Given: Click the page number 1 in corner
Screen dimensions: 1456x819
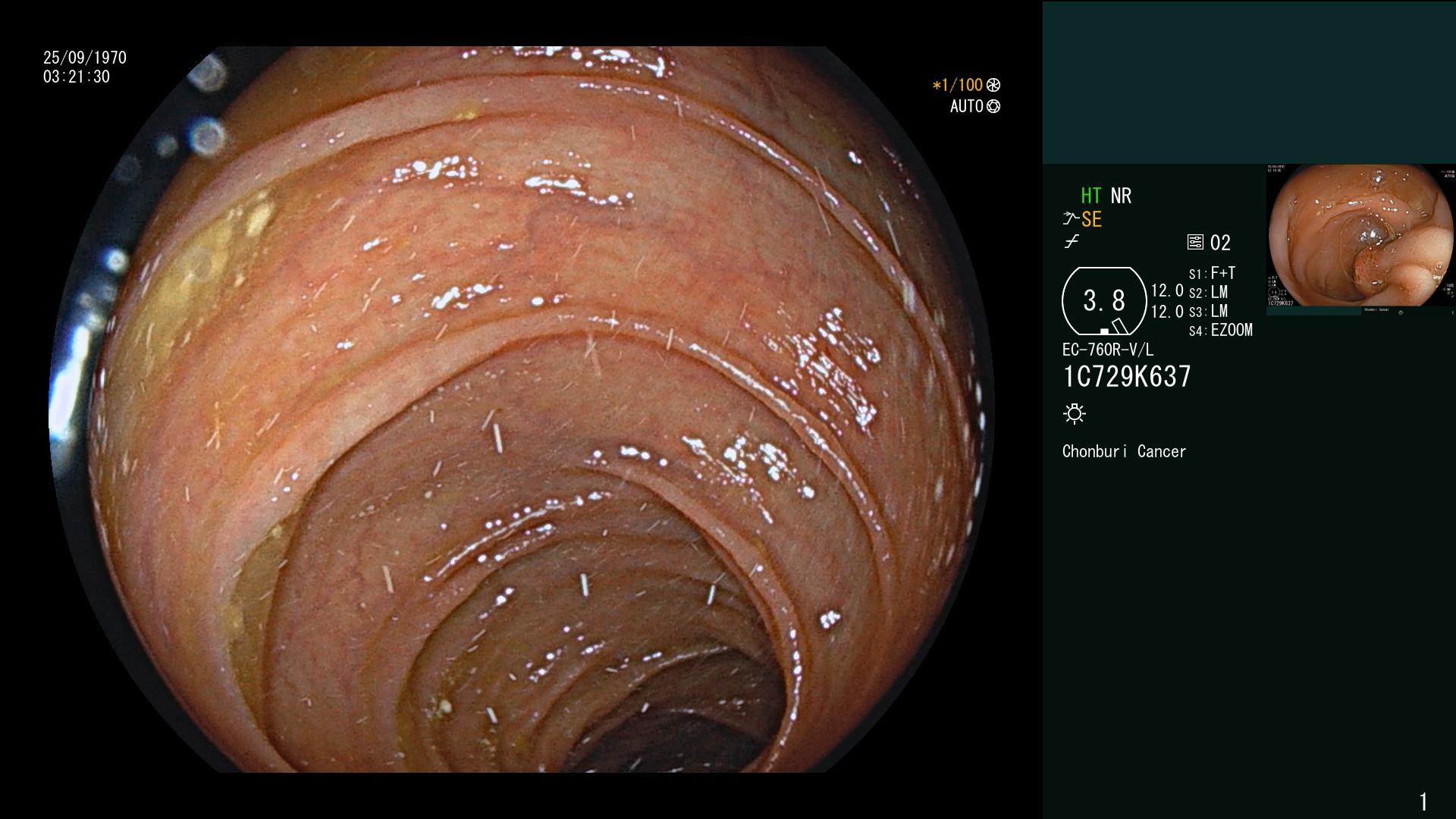Looking at the screenshot, I should point(1423,801).
